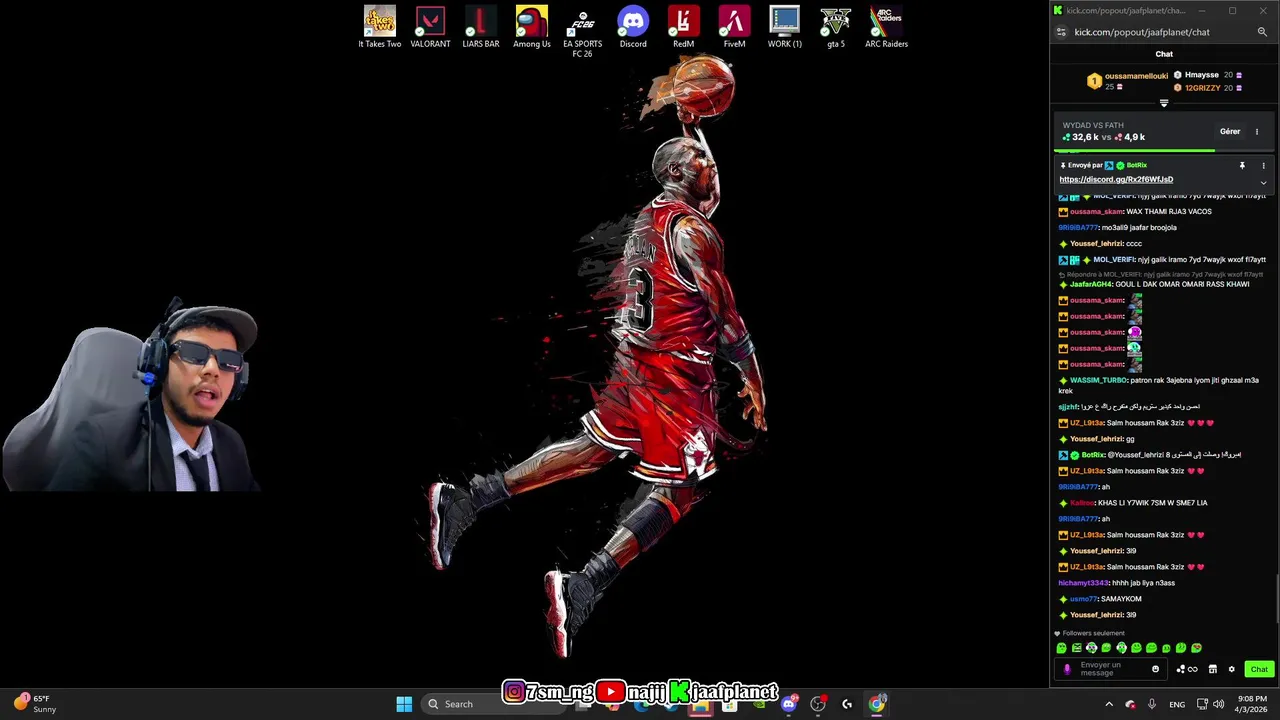Click the 32,6 k prediction votes value
1280x720 pixels.
click(1085, 137)
